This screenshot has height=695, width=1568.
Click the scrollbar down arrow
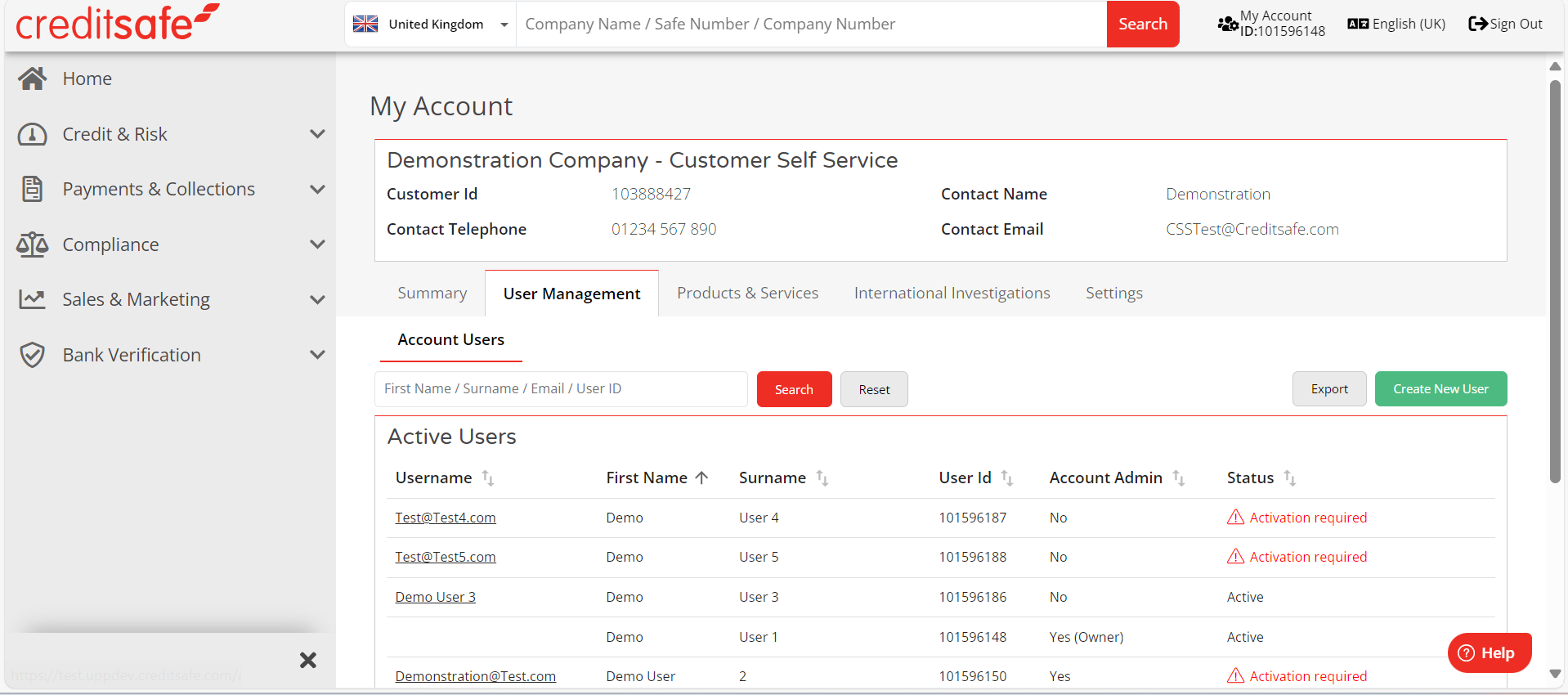[1555, 674]
